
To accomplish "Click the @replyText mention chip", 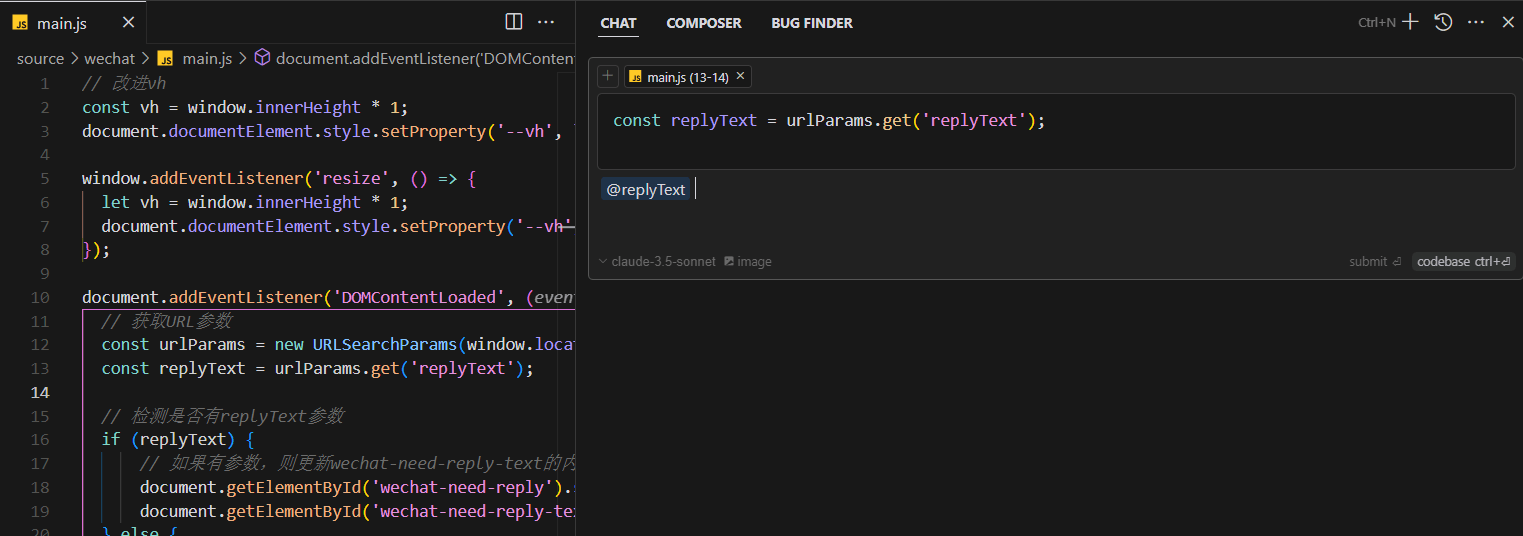I will click(646, 190).
